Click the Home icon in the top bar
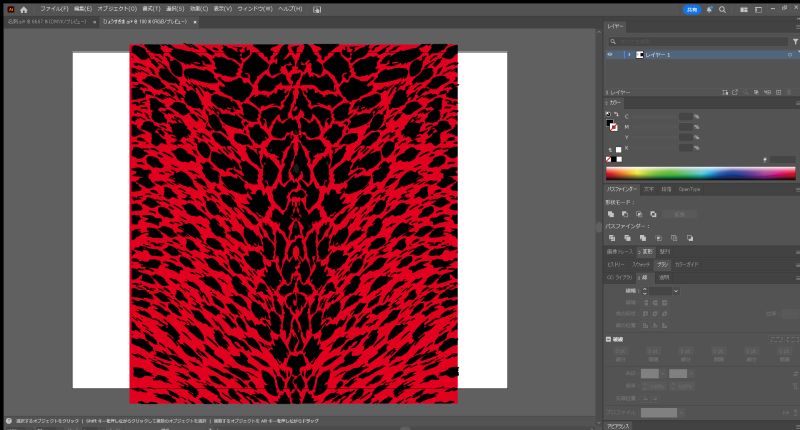This screenshot has height=430, width=800. [x=24, y=8]
